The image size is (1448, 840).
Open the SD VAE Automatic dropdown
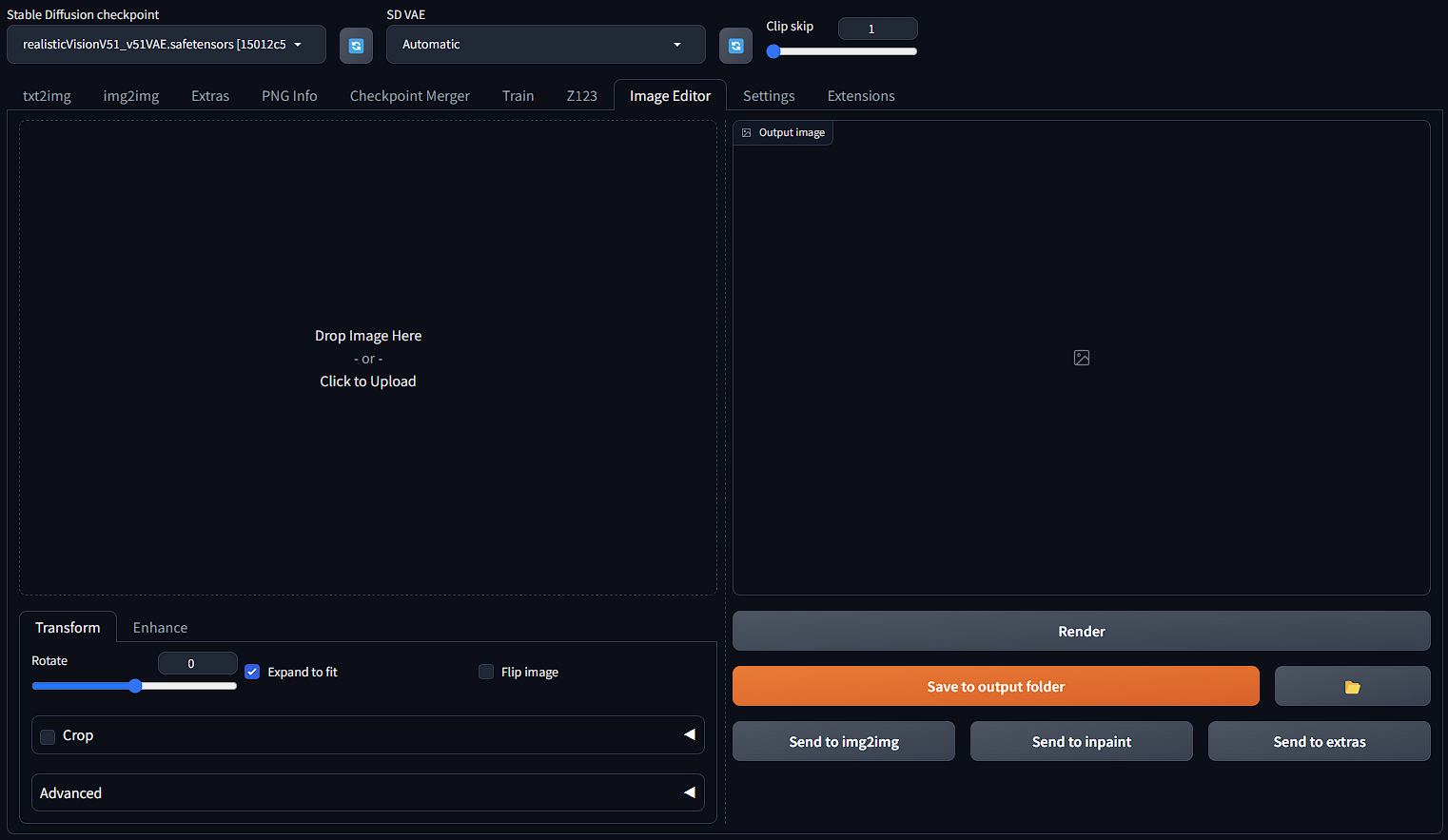[x=545, y=45]
